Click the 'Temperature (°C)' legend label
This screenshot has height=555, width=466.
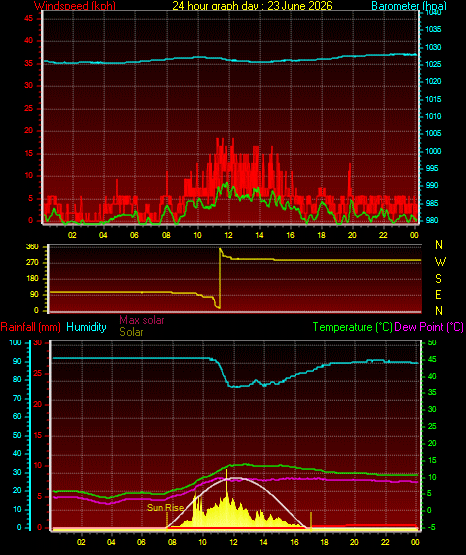coord(353,327)
